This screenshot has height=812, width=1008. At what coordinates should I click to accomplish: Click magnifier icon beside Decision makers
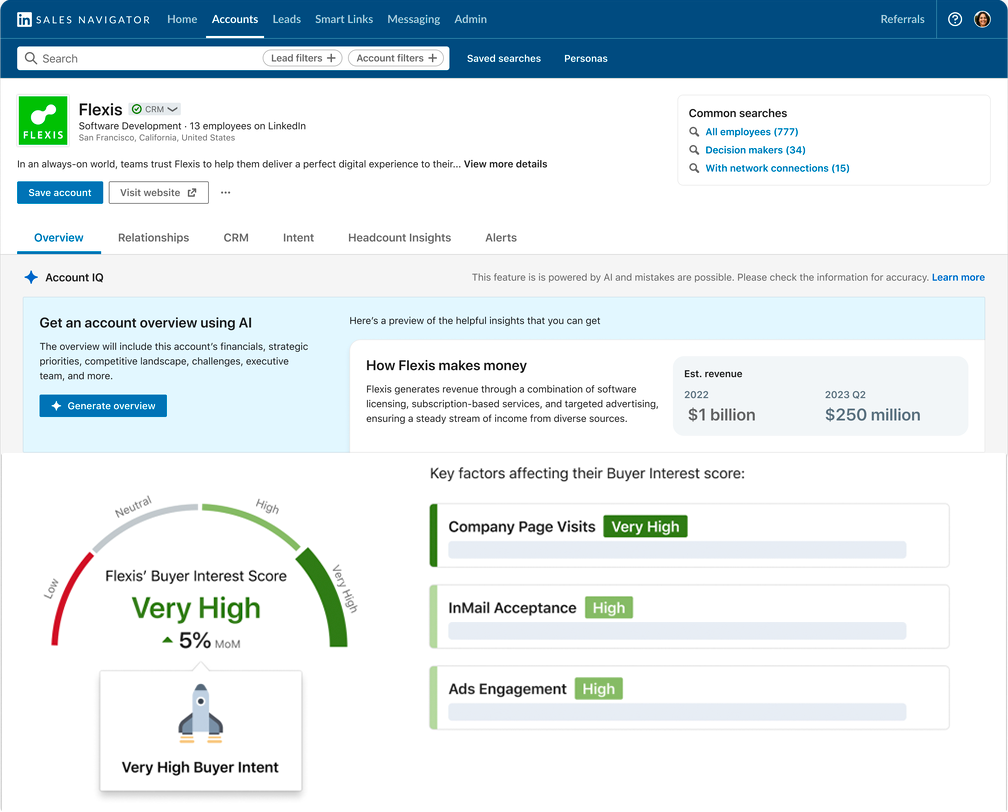694,150
